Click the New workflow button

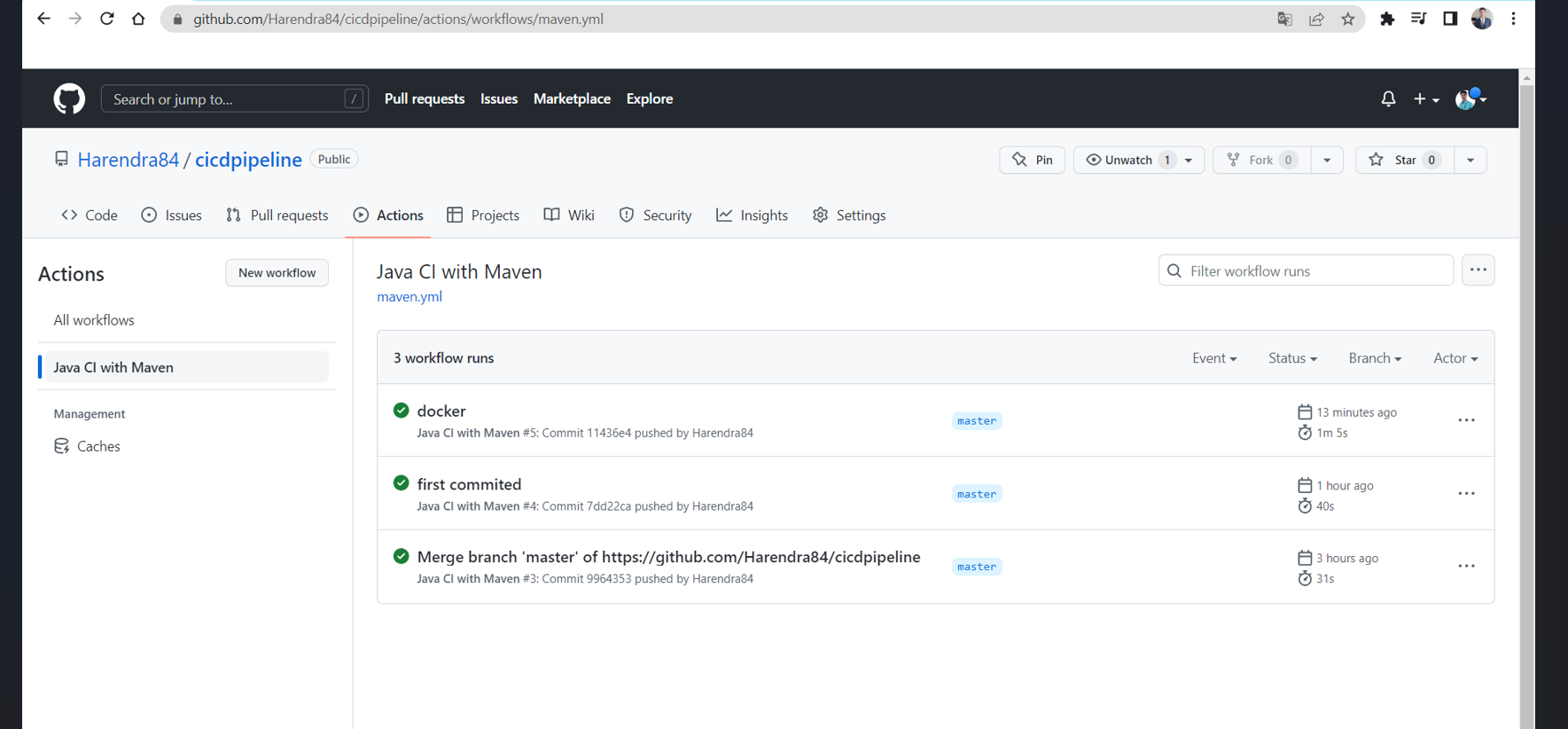point(277,273)
